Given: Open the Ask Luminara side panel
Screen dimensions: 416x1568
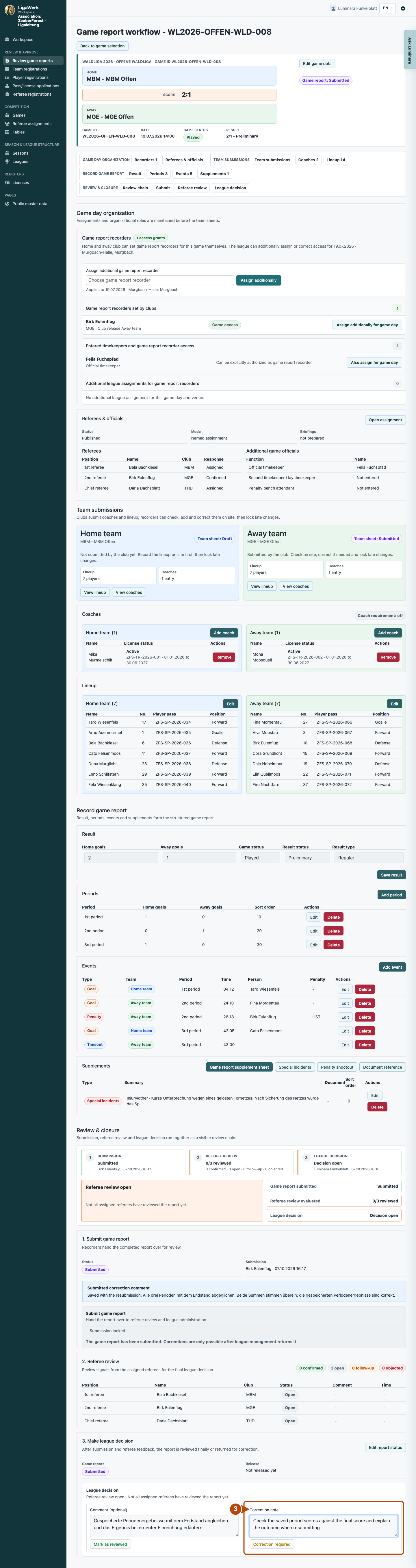Looking at the screenshot, I should click(410, 50).
